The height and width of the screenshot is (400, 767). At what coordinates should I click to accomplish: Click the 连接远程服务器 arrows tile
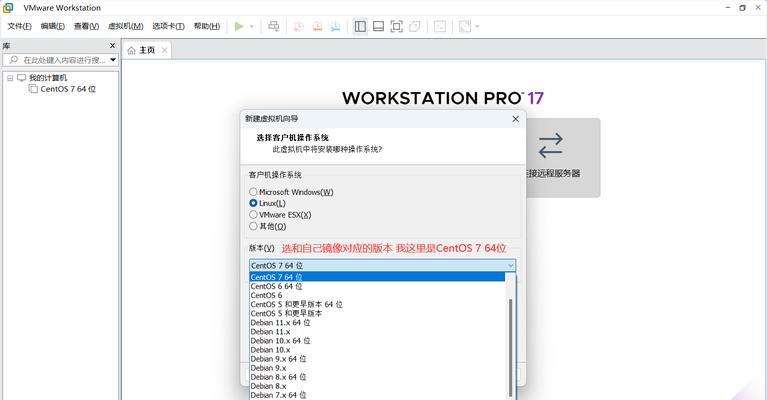pyautogui.click(x=551, y=146)
